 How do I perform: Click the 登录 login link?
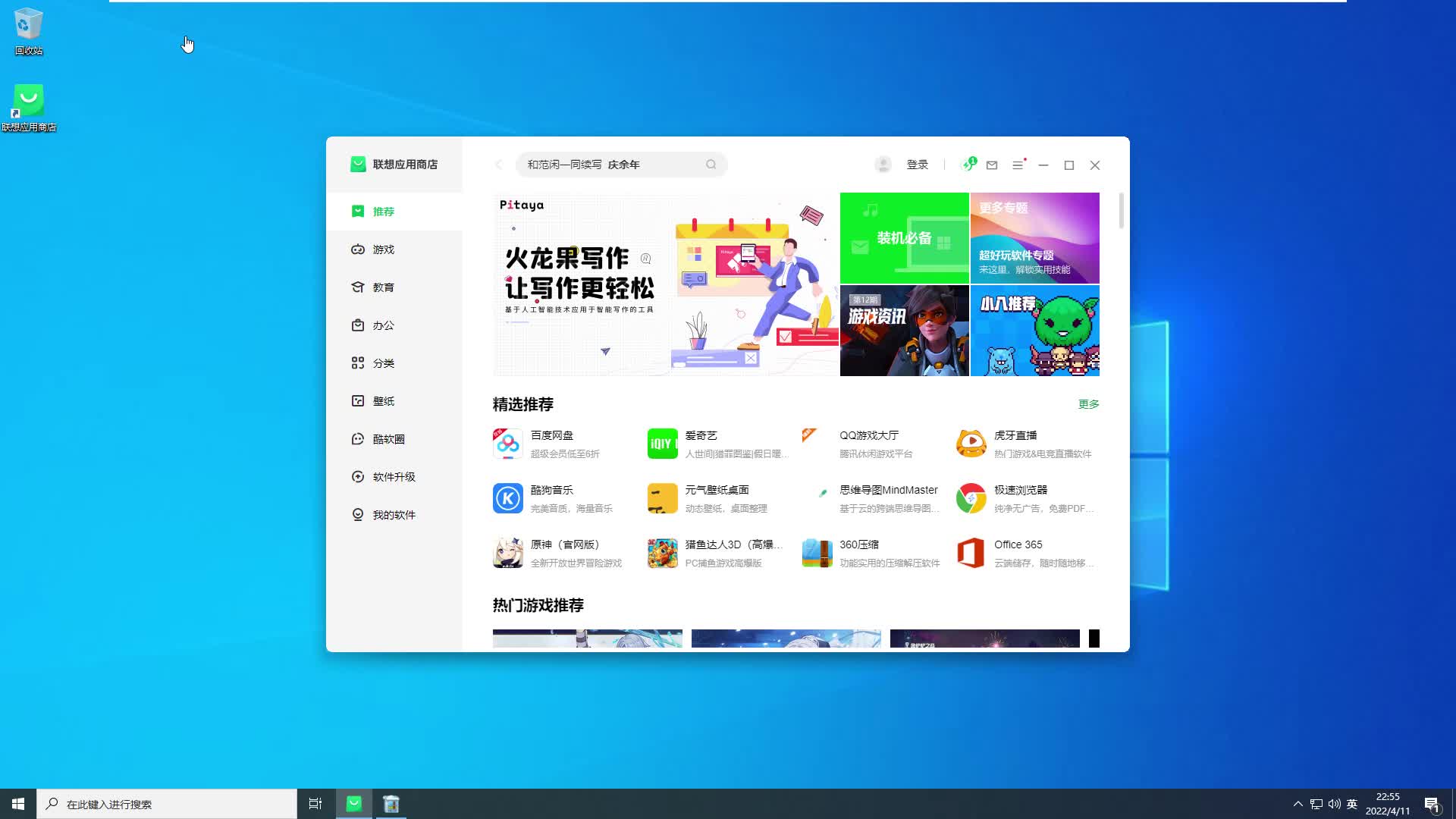coord(918,165)
